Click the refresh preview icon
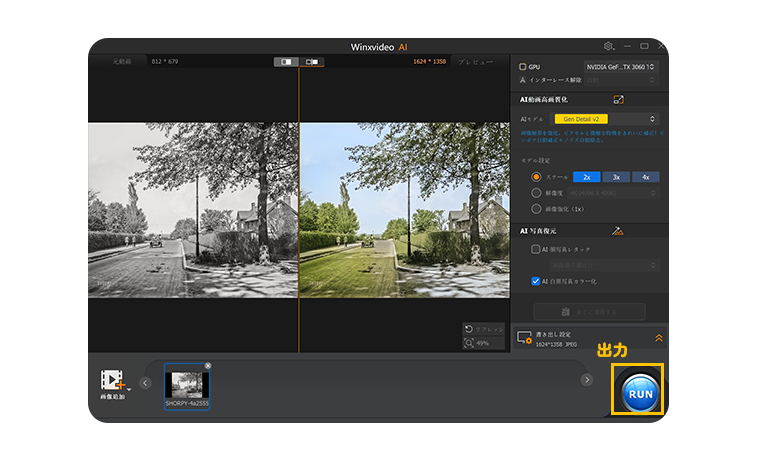 [469, 329]
